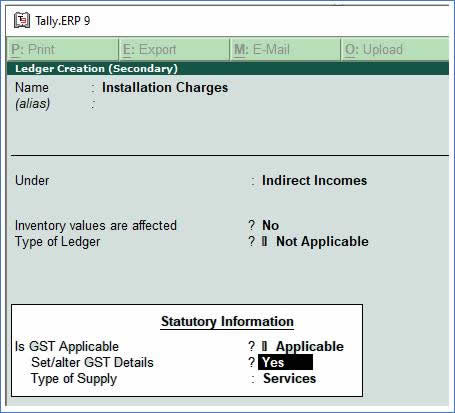
Task: Click the Tally.ERP 9 window title text
Action: 63,21
